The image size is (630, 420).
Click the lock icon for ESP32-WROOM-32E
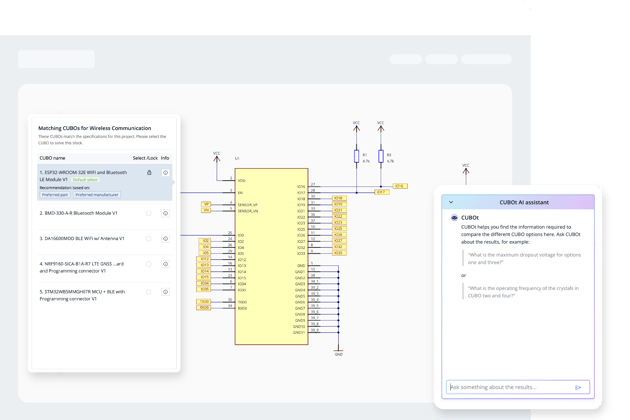[149, 173]
